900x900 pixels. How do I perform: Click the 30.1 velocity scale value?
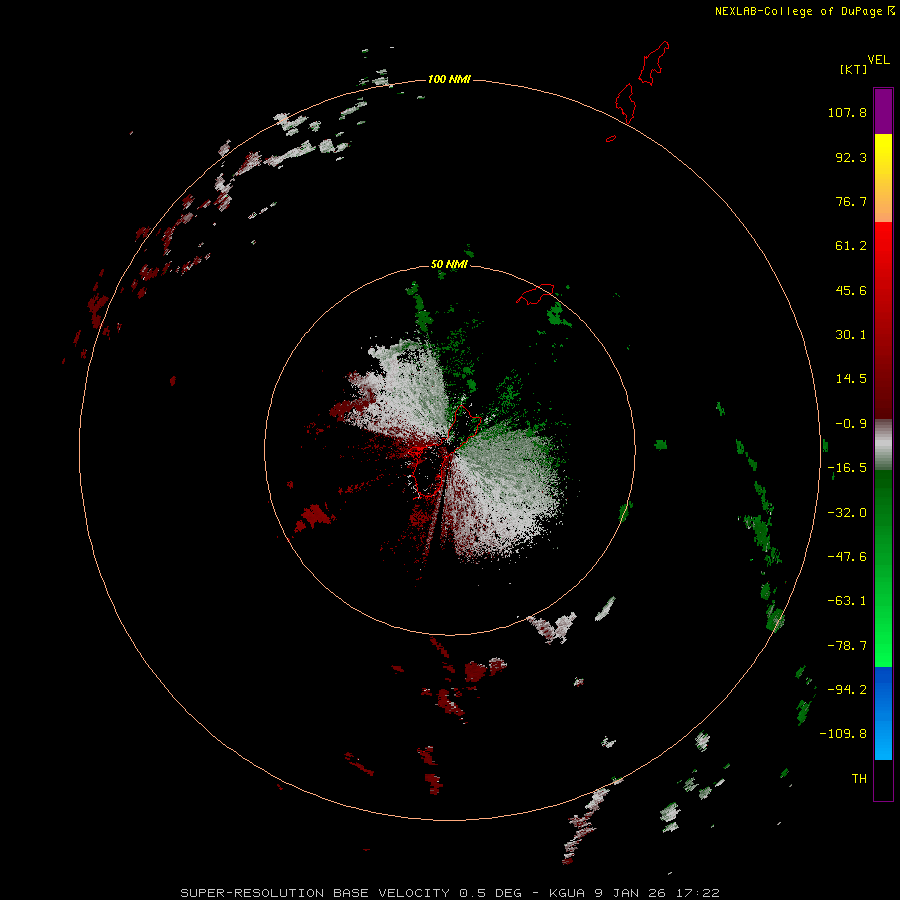pos(851,335)
